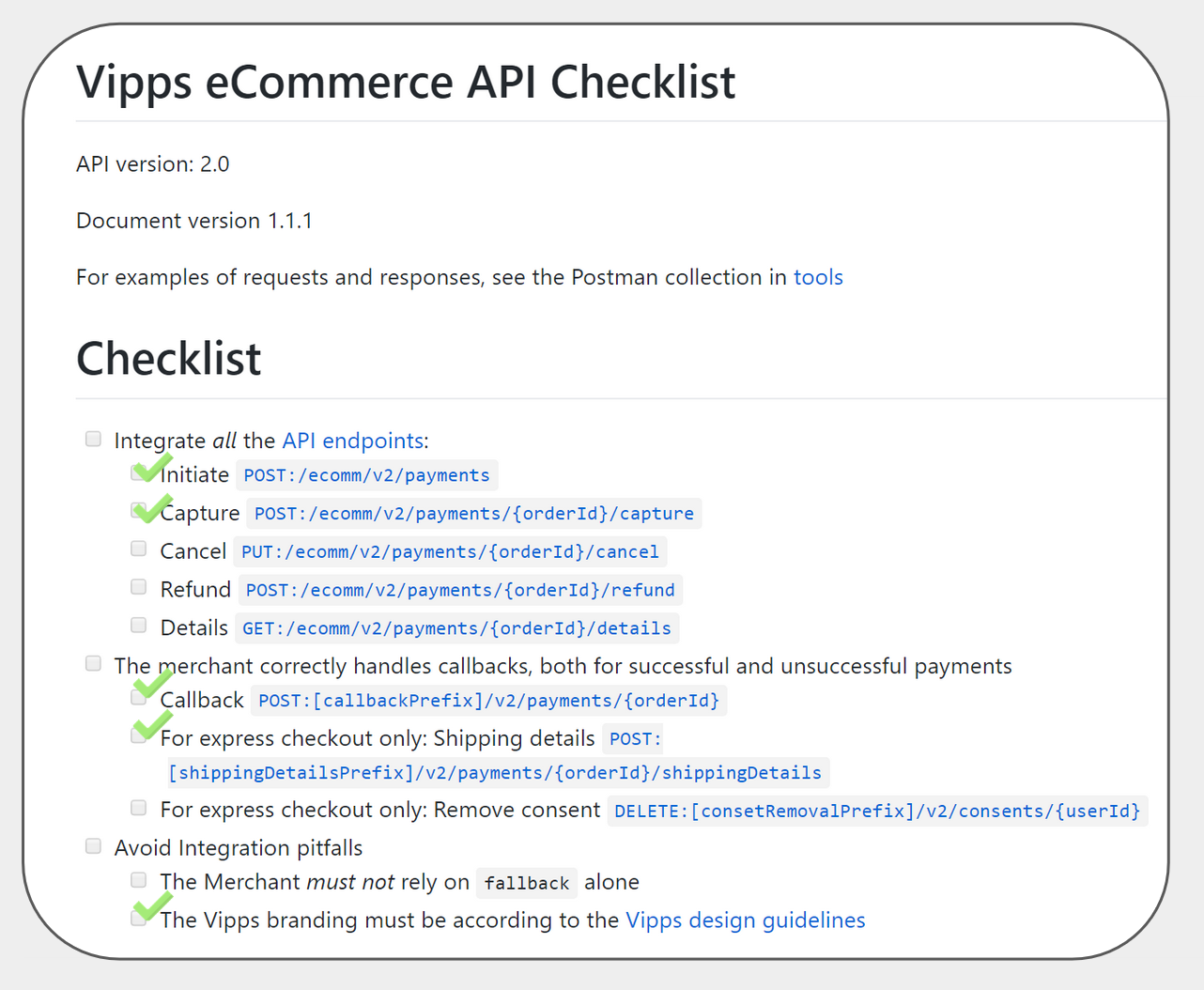Check the Remove consent checkbox
This screenshot has width=1204, height=990.
(x=139, y=808)
